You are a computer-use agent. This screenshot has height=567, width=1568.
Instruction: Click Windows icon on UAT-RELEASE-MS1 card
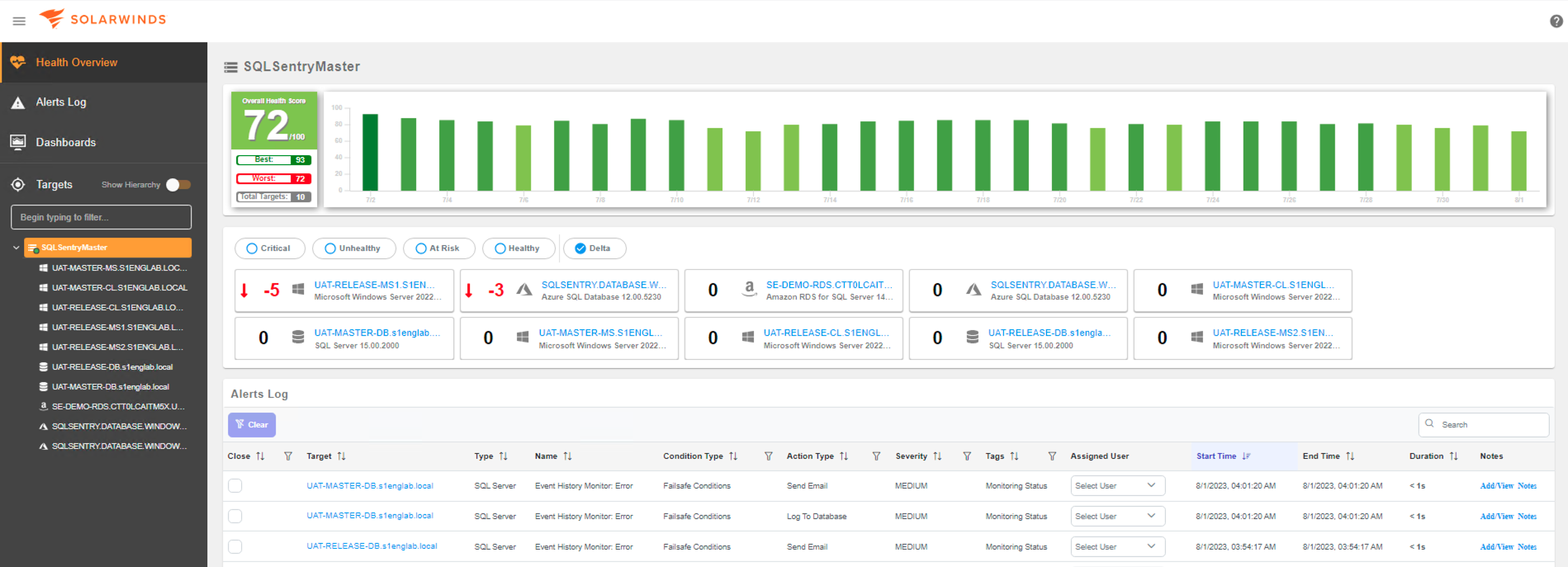[298, 290]
